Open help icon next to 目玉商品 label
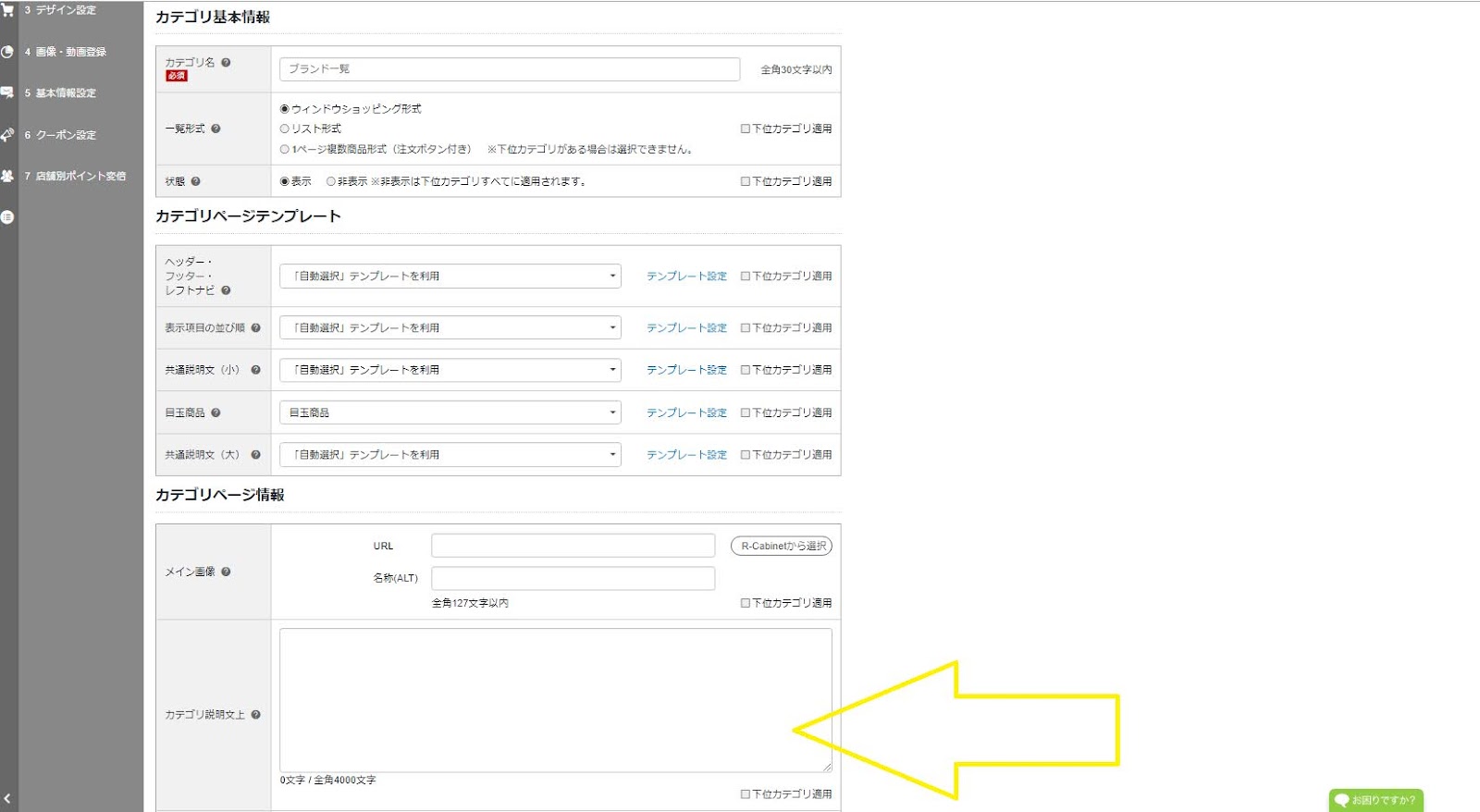 point(216,412)
